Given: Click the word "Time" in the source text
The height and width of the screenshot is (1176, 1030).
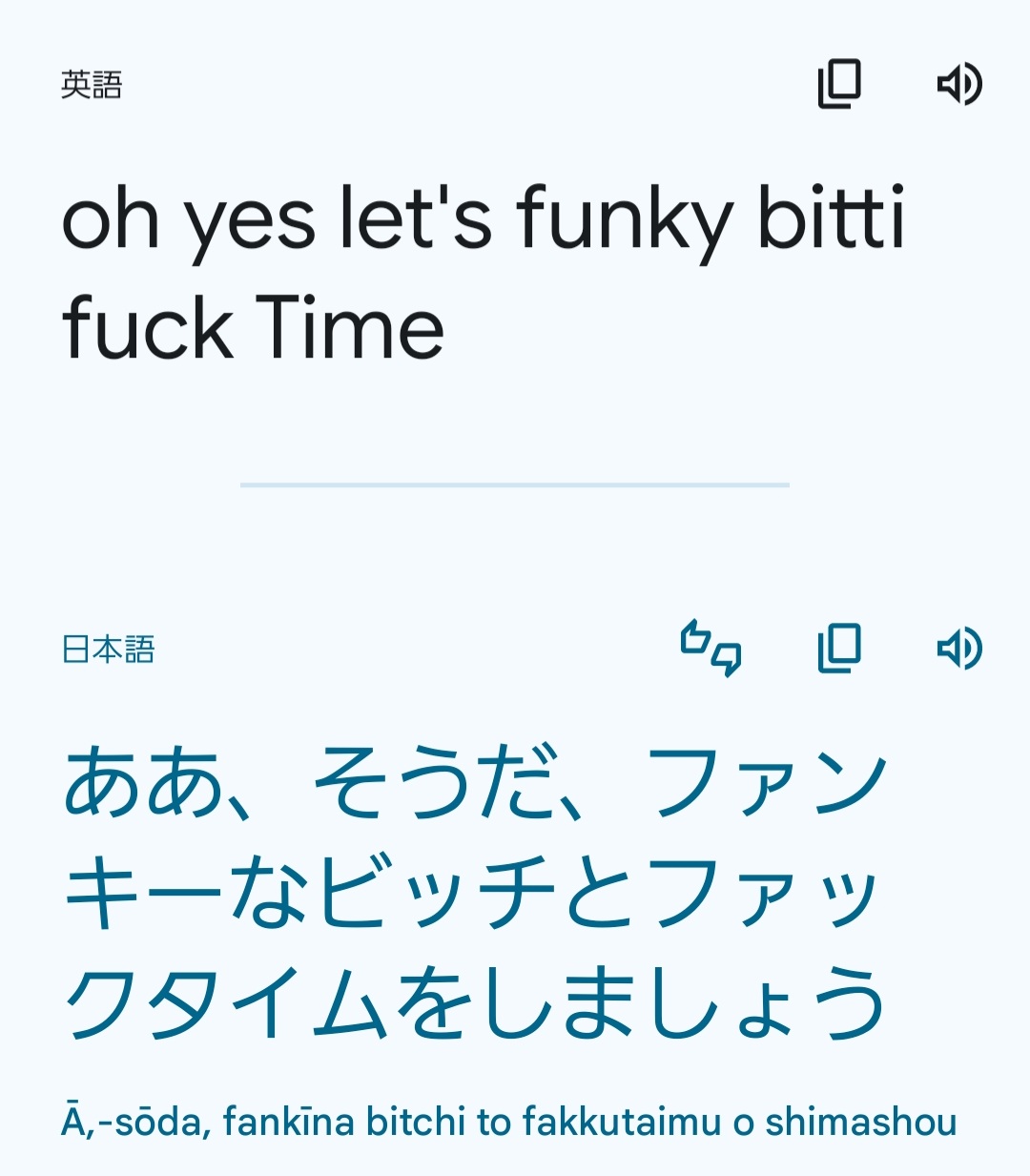Looking at the screenshot, I should [349, 329].
